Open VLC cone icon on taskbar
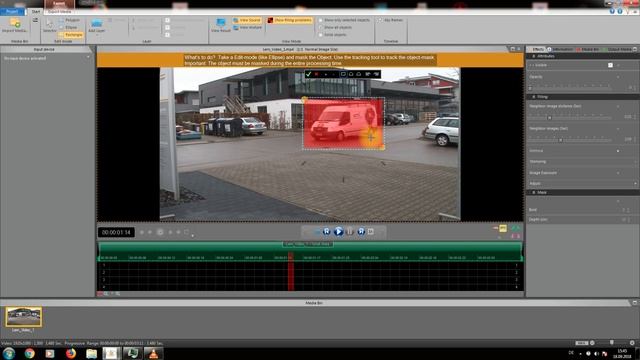The width and height of the screenshot is (640, 360). click(x=153, y=353)
